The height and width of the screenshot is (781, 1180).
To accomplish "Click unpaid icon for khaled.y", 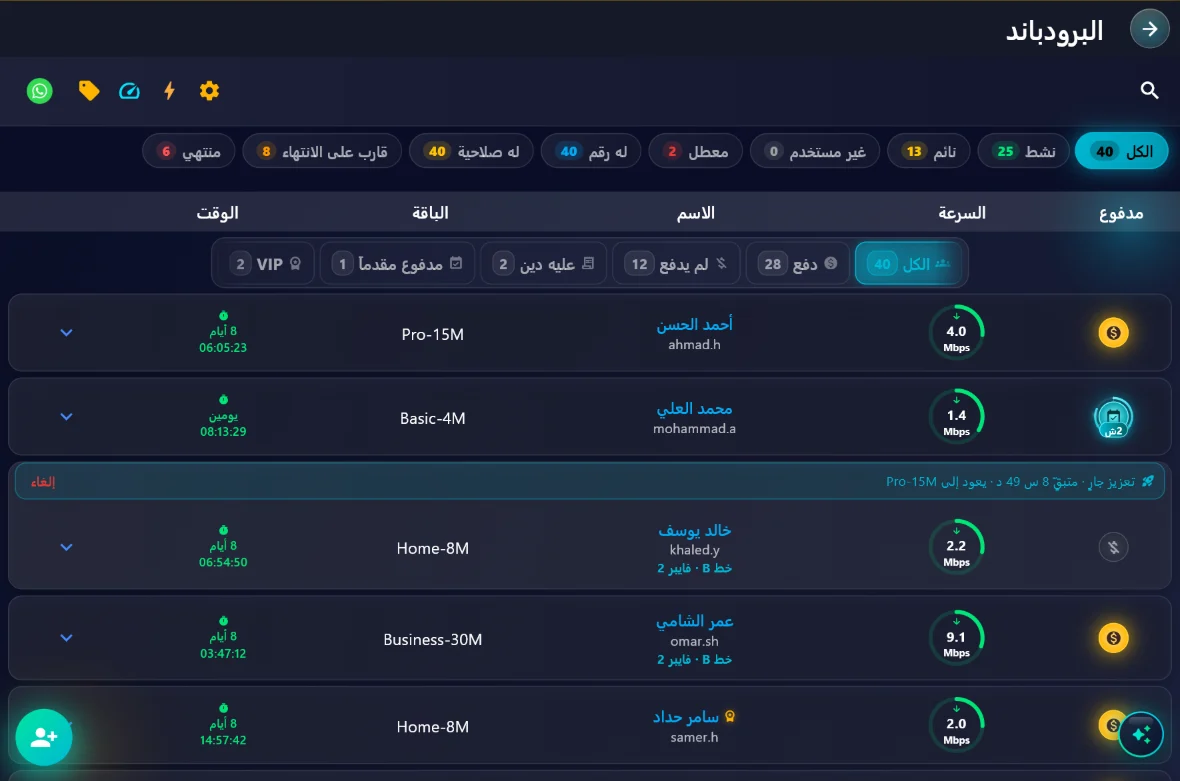I will [x=1113, y=547].
